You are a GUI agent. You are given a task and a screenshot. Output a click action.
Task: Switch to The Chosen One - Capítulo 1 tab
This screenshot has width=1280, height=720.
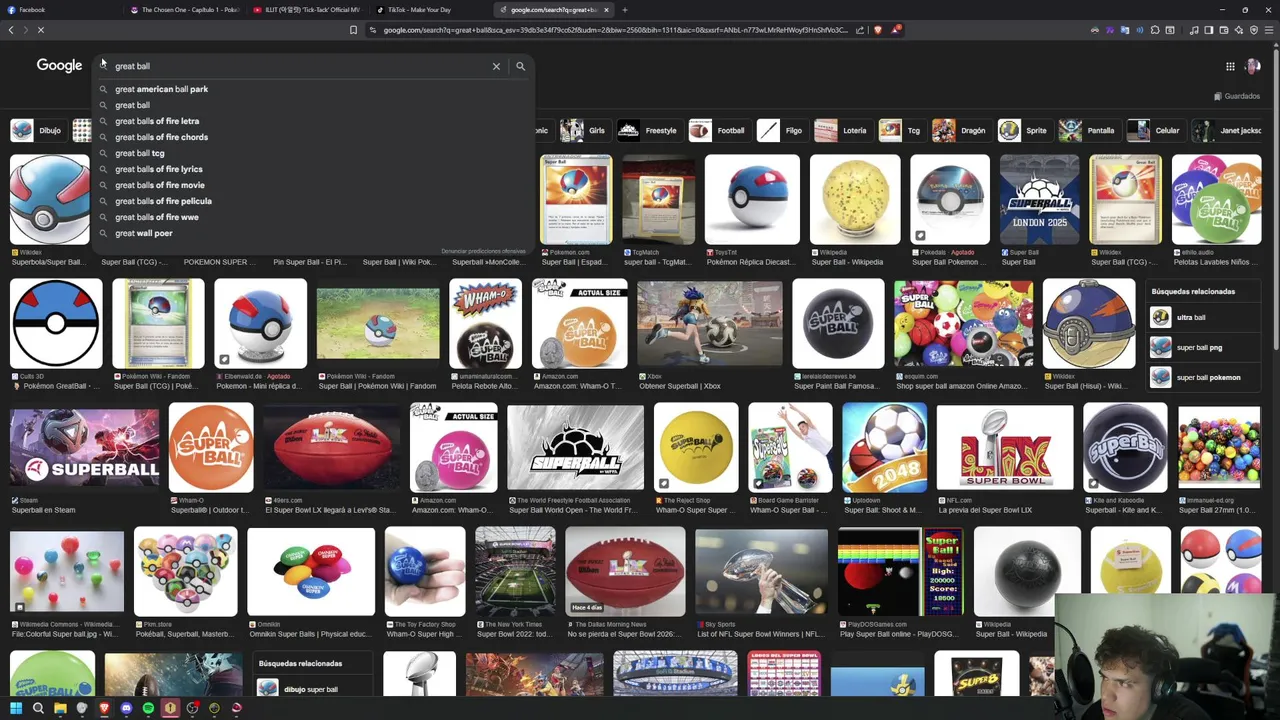point(185,10)
